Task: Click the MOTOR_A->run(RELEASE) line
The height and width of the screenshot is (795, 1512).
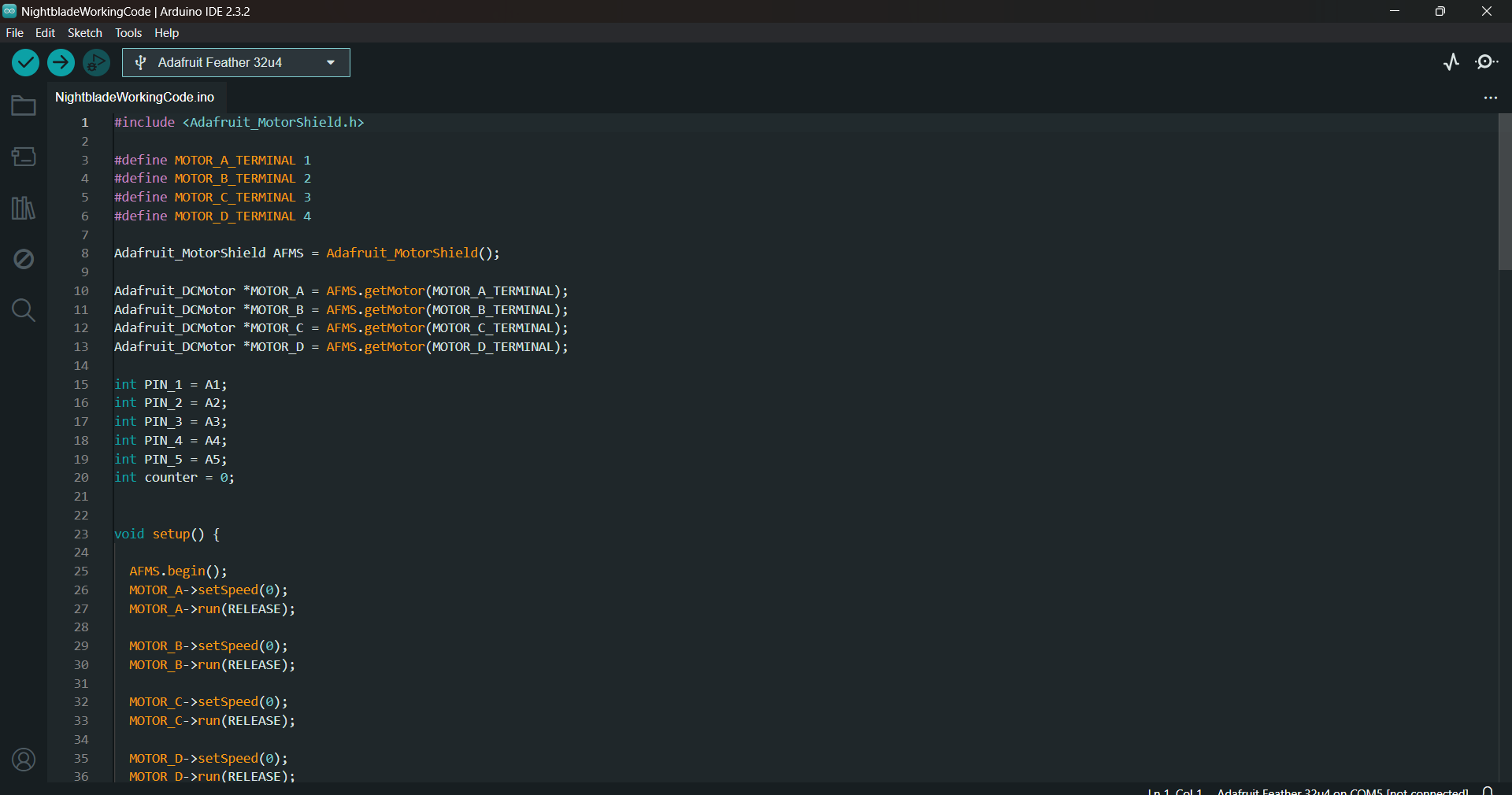Action: [x=213, y=609]
